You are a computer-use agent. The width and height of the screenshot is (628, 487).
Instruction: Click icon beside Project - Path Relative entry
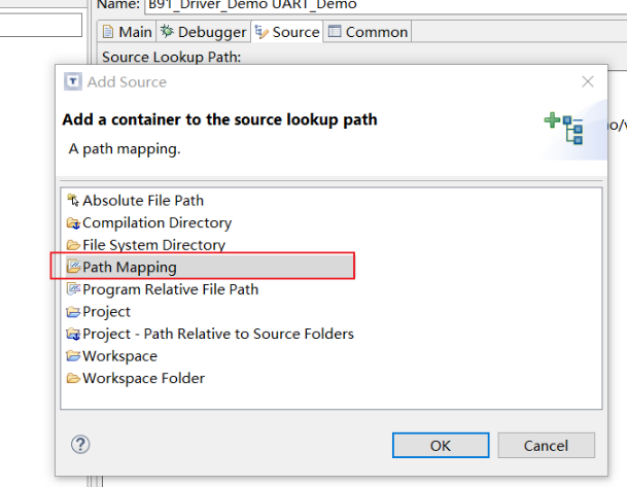(73, 334)
